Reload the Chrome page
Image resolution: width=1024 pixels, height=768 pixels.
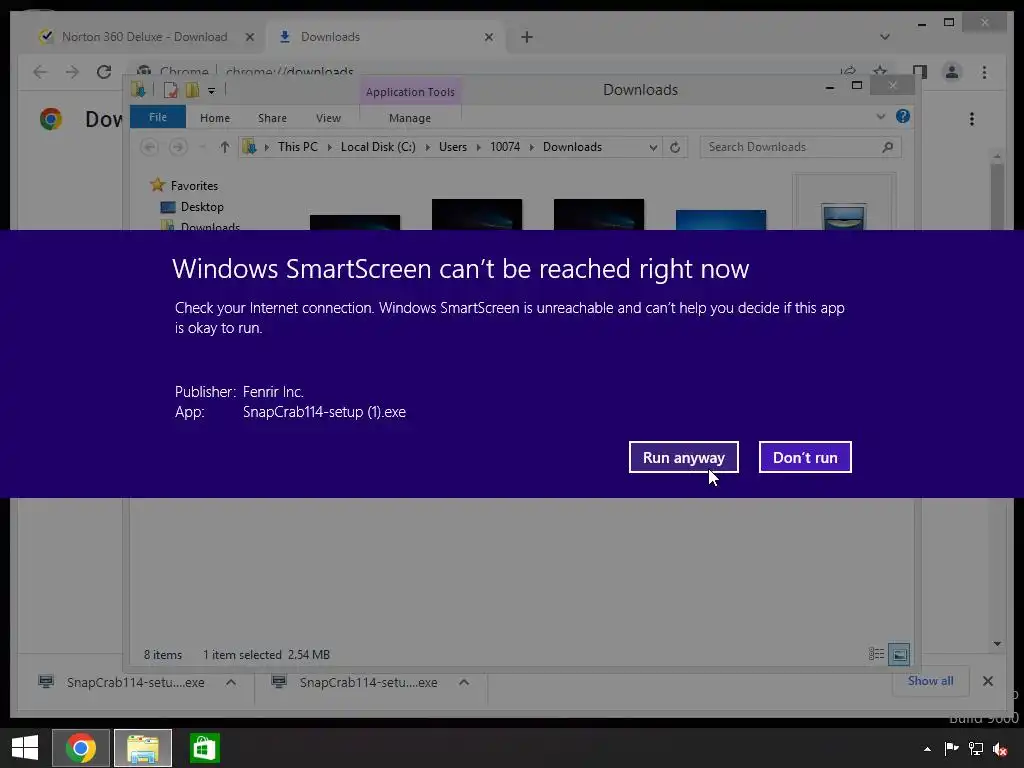tap(104, 72)
